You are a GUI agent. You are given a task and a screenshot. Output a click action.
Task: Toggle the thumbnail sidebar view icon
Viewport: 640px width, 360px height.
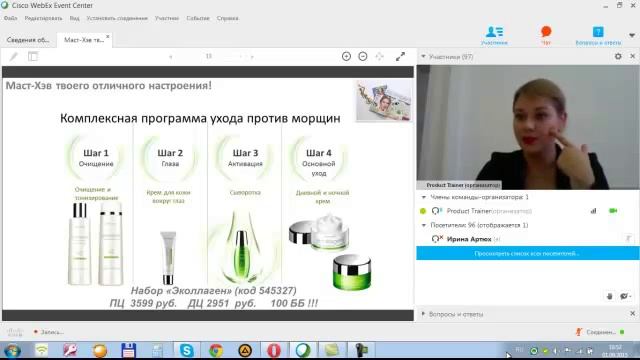pos(33,57)
